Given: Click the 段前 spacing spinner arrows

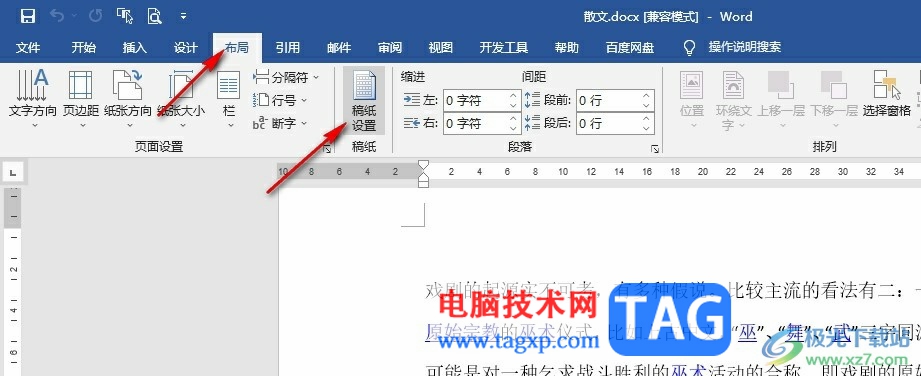Looking at the screenshot, I should click(647, 100).
